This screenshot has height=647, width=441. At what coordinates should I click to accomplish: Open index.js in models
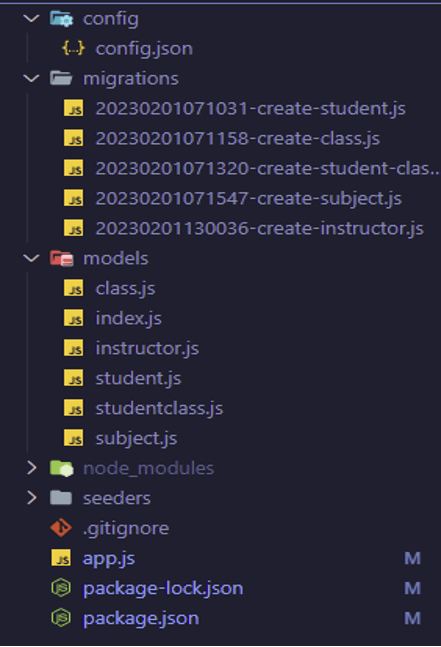tap(128, 319)
